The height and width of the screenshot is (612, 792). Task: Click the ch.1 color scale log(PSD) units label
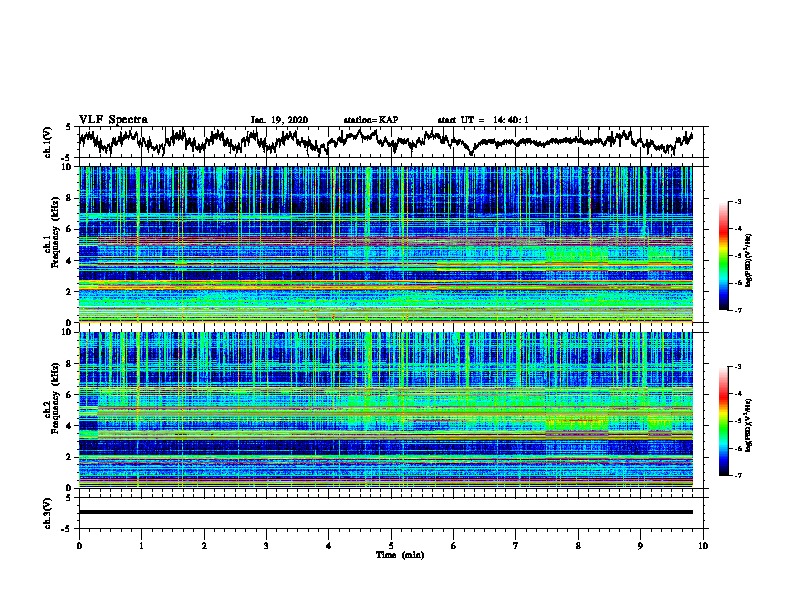[749, 261]
